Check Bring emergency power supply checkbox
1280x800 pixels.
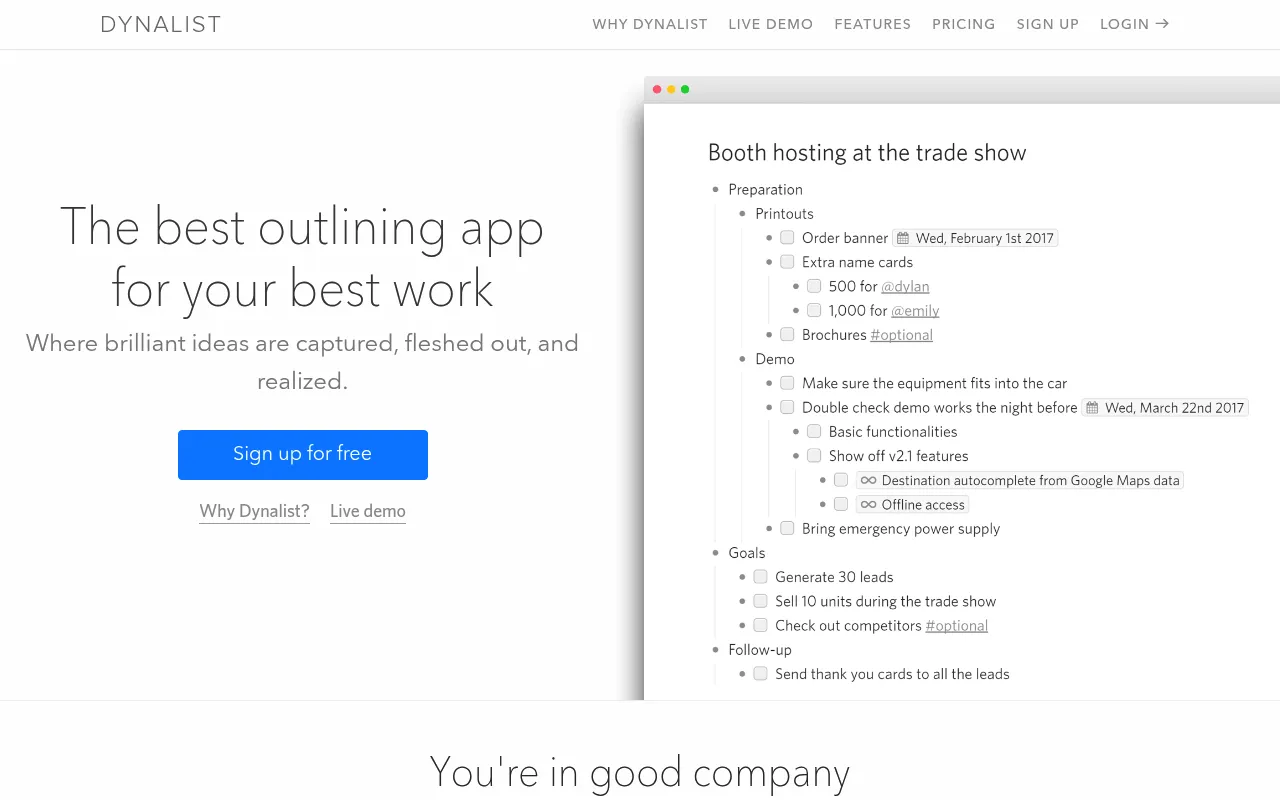(787, 528)
